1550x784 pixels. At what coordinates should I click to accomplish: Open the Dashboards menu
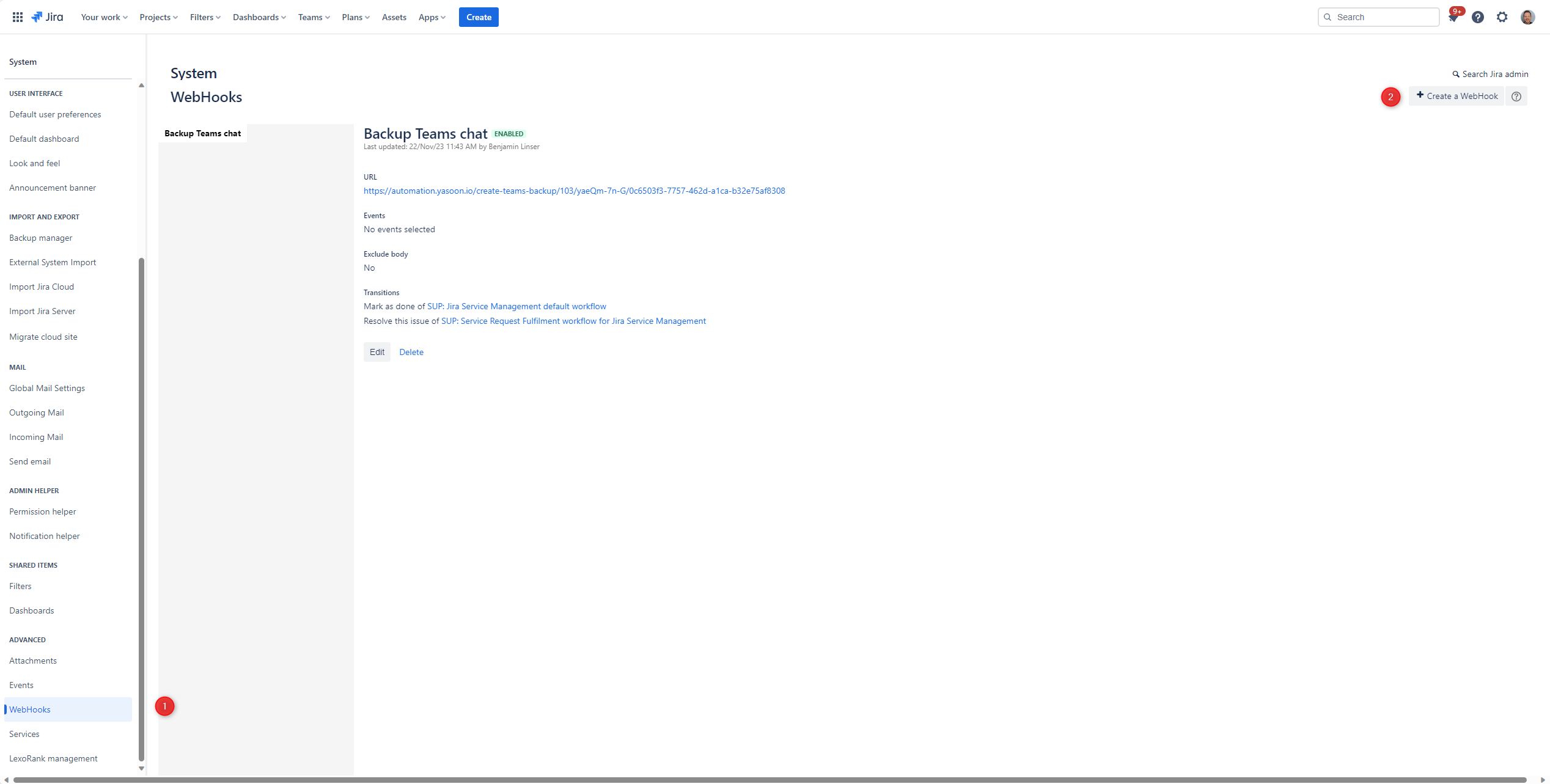click(259, 16)
